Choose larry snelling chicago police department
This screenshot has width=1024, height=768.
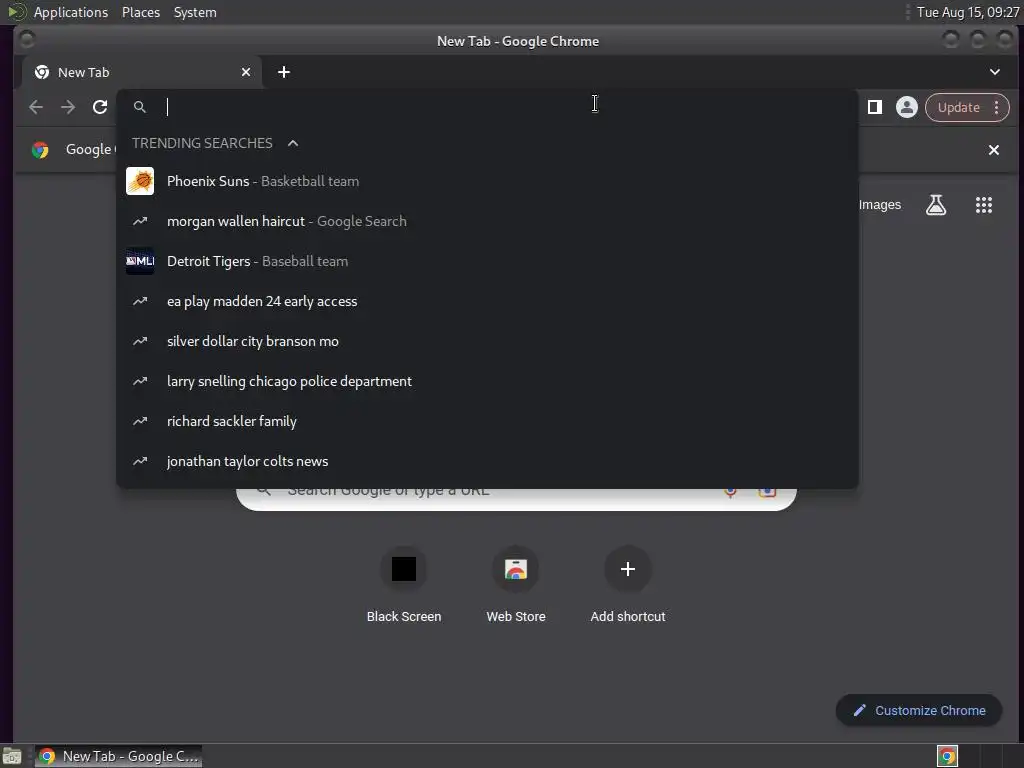click(487, 381)
